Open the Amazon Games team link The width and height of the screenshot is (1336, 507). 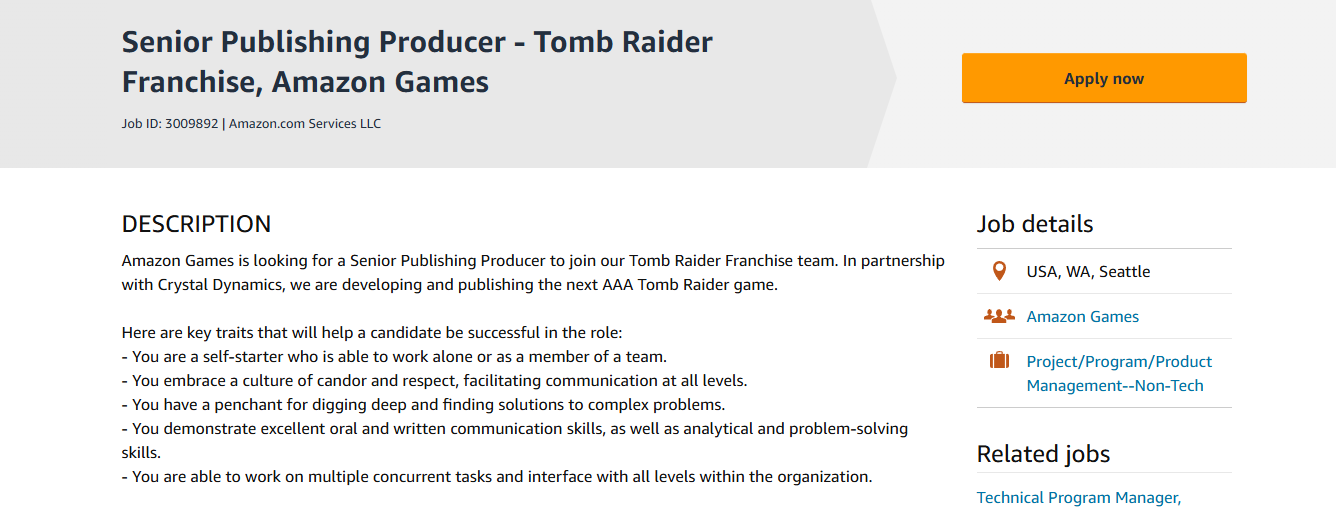coord(1082,316)
